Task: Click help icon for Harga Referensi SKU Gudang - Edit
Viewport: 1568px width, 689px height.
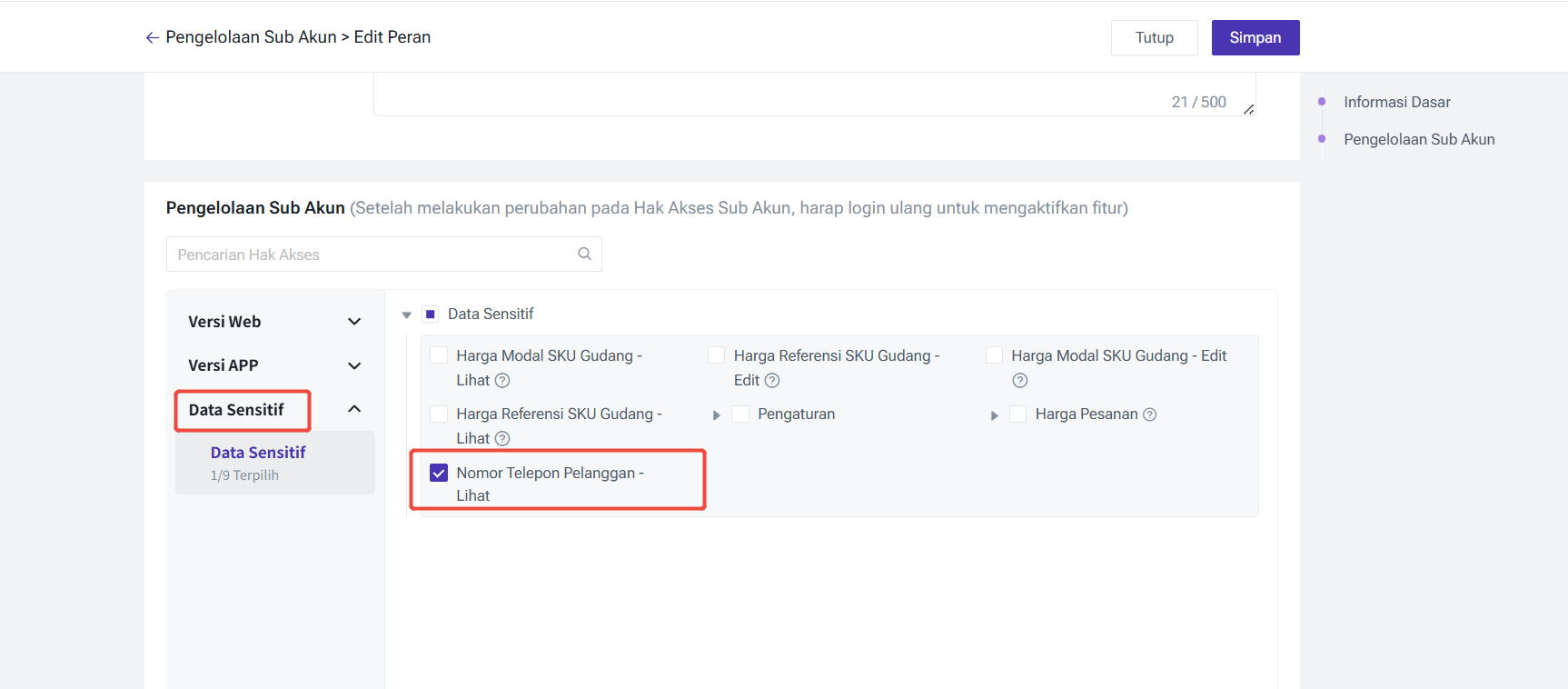Action: 772,380
